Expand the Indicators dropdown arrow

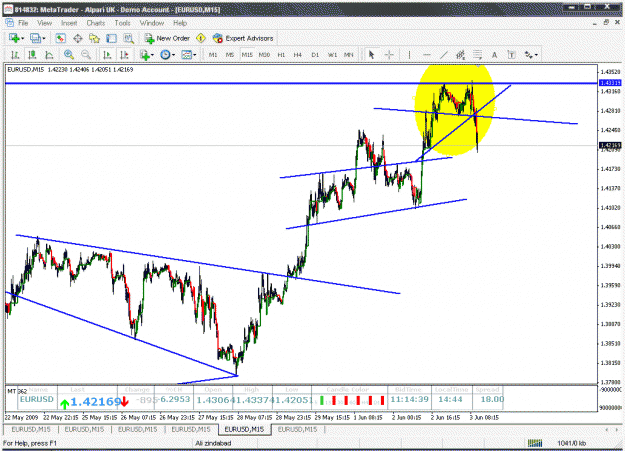click(x=152, y=55)
